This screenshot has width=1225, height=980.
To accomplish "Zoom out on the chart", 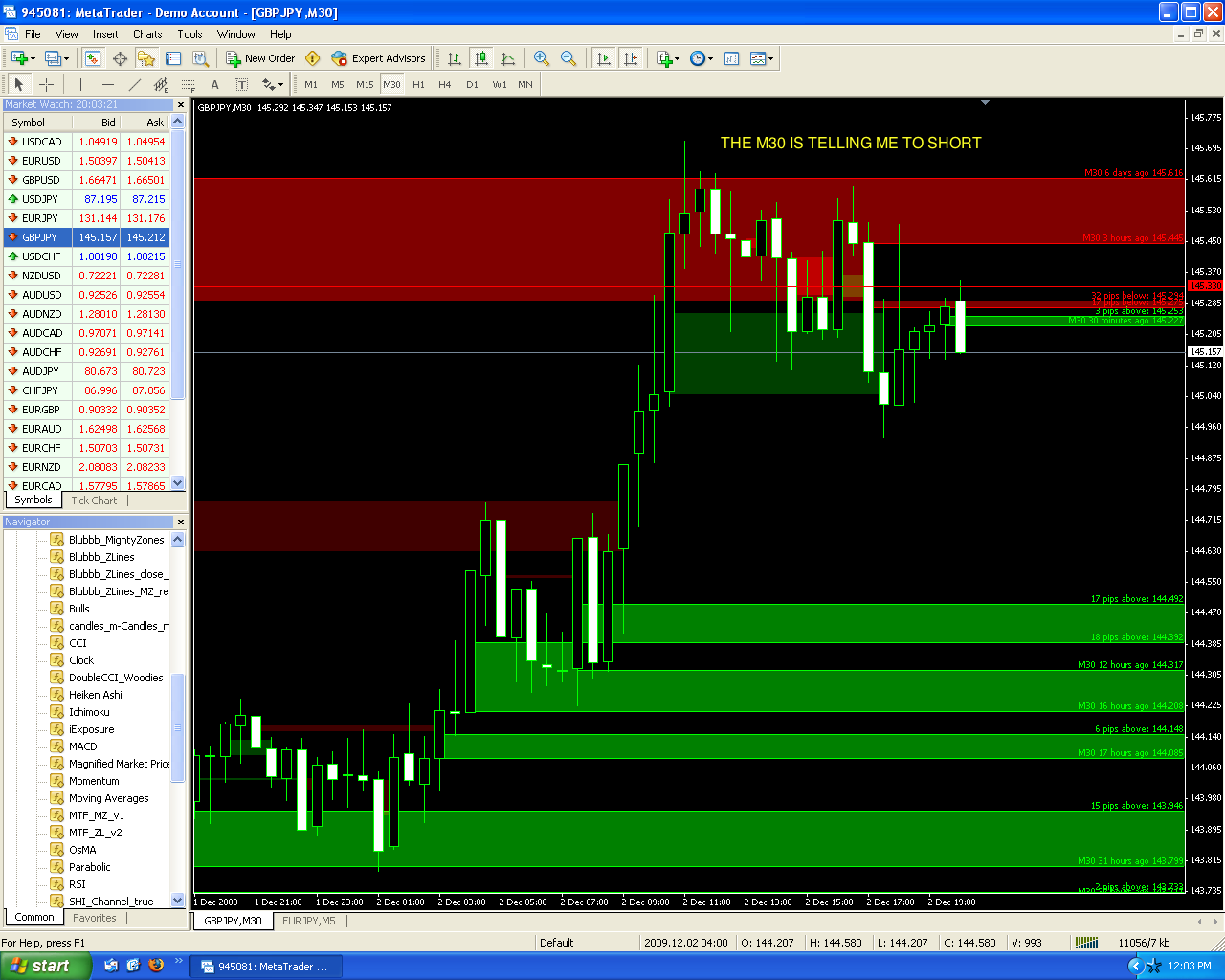I will click(568, 58).
